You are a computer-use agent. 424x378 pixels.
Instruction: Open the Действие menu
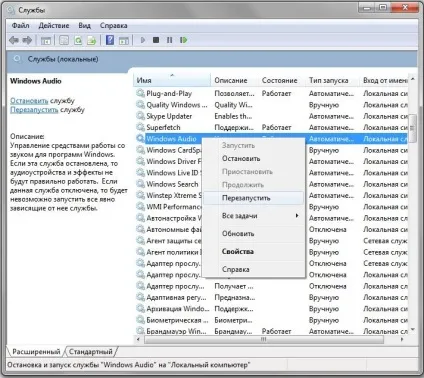[x=54, y=26]
